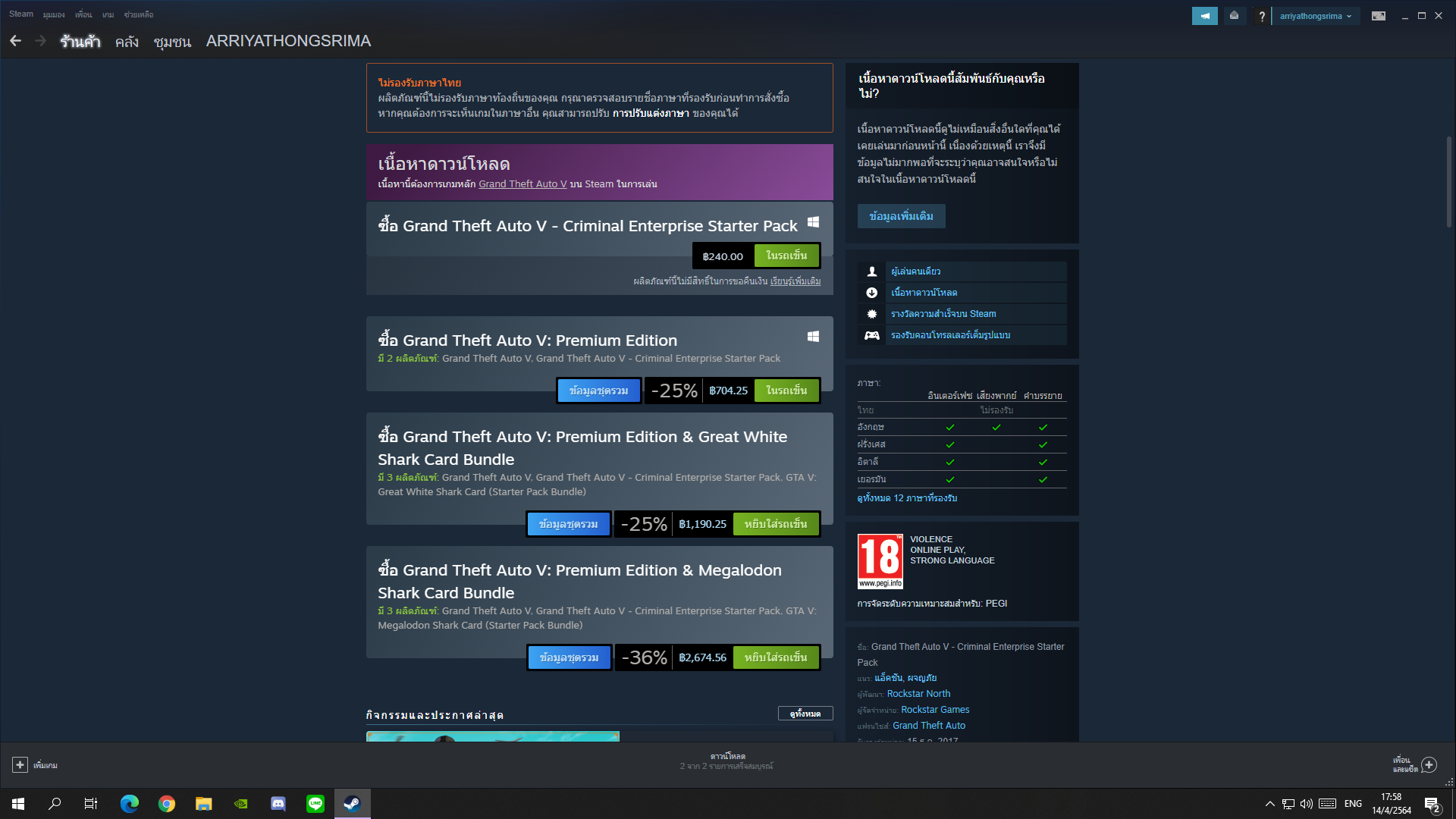Click the add game plus icon
This screenshot has height=819, width=1456.
pos(20,765)
